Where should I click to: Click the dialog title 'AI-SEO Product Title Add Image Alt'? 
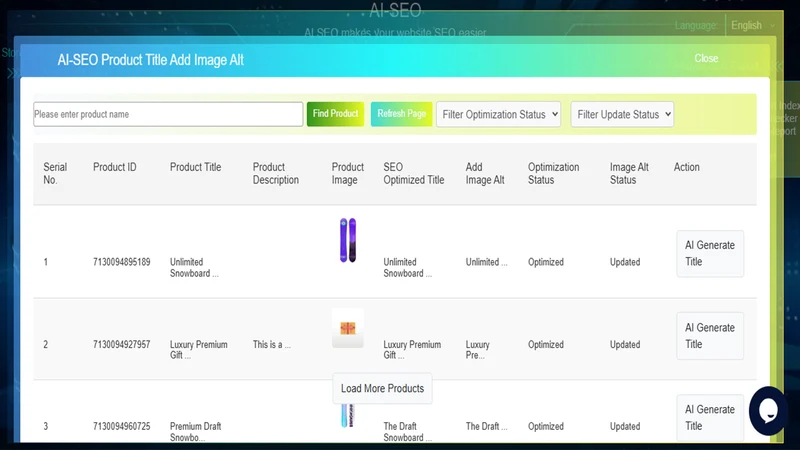click(151, 60)
